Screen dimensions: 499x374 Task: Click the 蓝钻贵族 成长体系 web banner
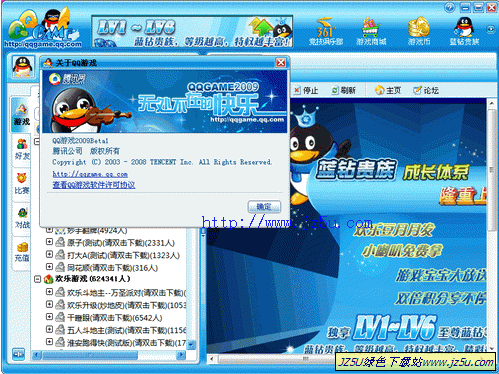(393, 171)
